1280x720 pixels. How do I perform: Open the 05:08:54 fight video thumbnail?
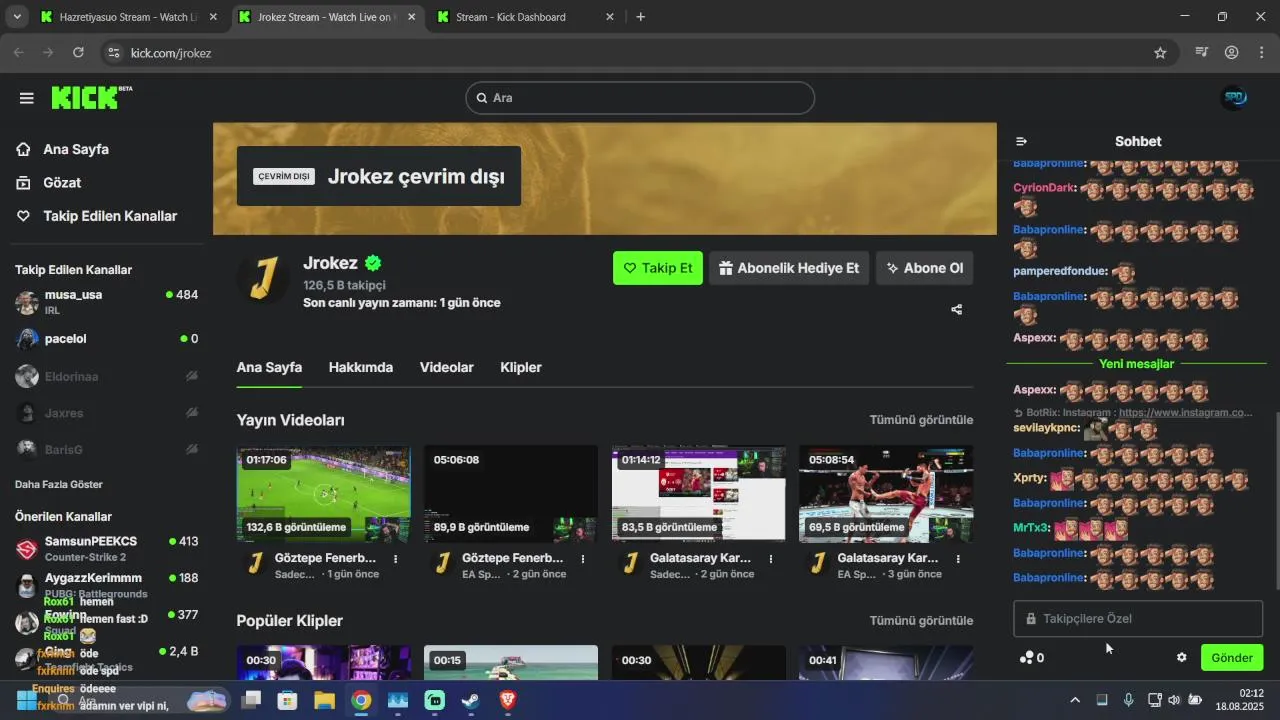click(x=886, y=494)
